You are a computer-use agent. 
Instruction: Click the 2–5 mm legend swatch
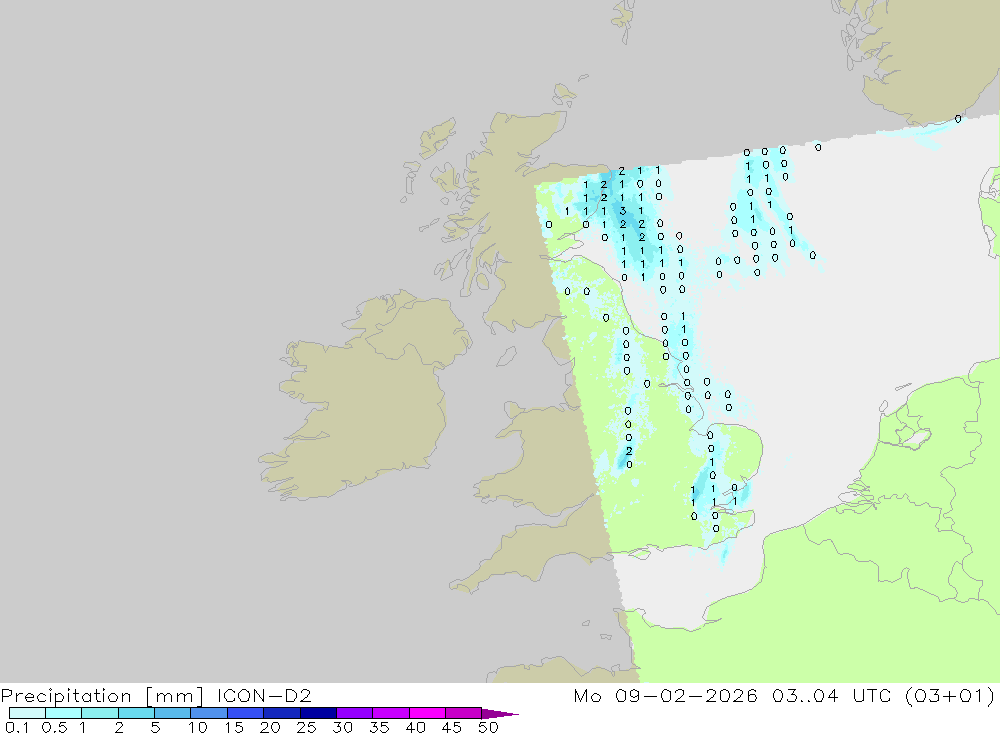[x=136, y=713]
